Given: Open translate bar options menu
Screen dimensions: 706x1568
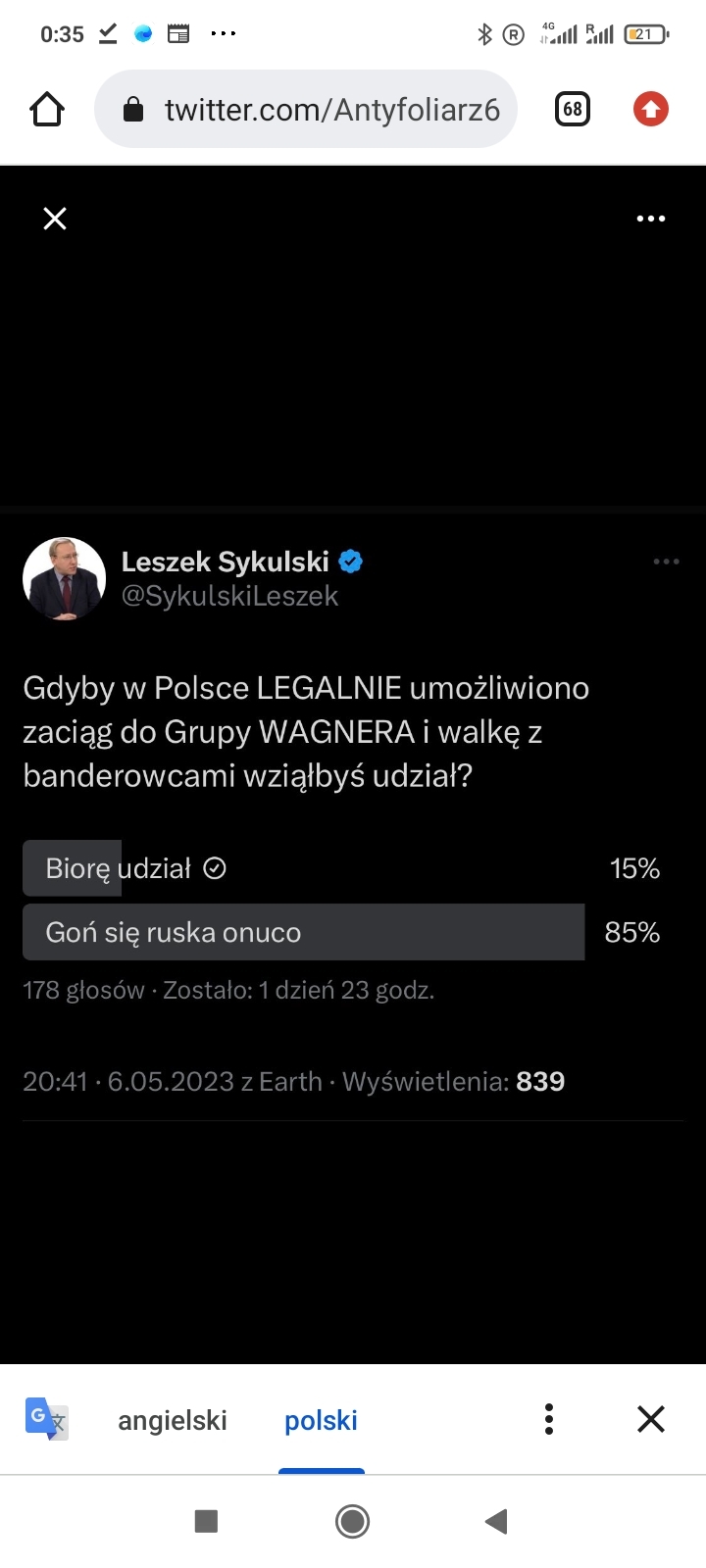Looking at the screenshot, I should (549, 1419).
